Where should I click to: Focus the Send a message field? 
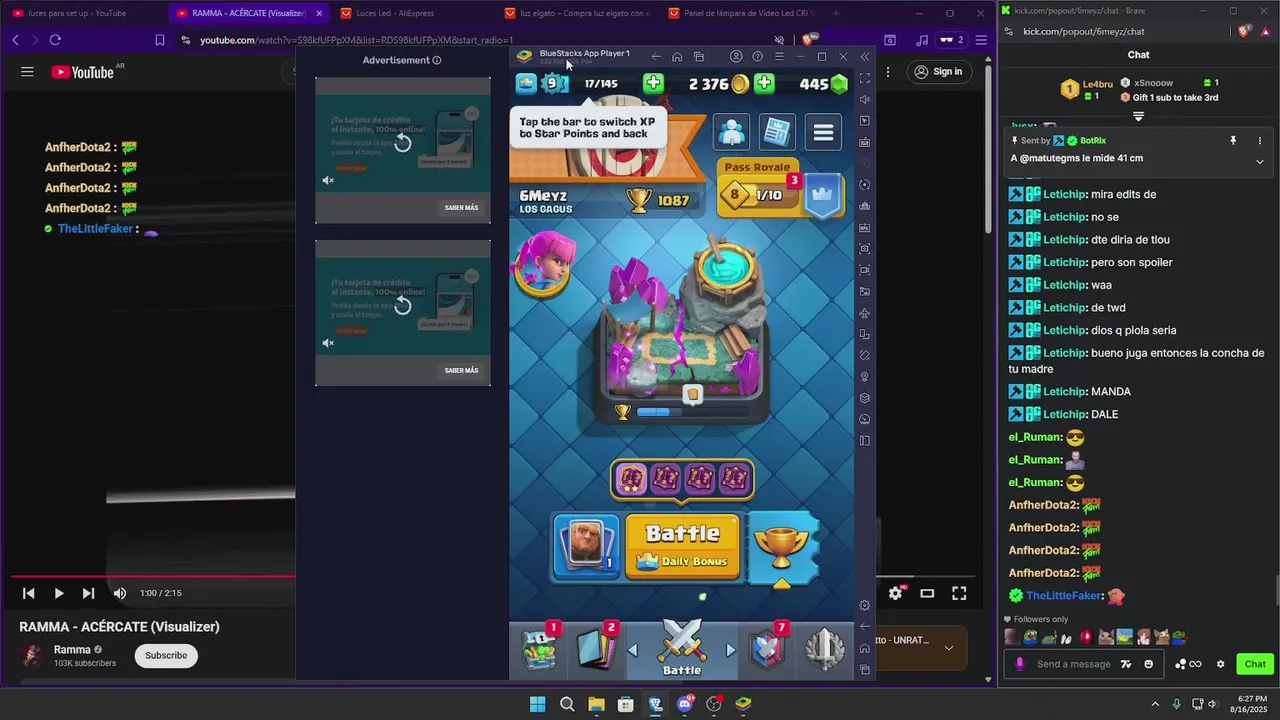pyautogui.click(x=1073, y=664)
